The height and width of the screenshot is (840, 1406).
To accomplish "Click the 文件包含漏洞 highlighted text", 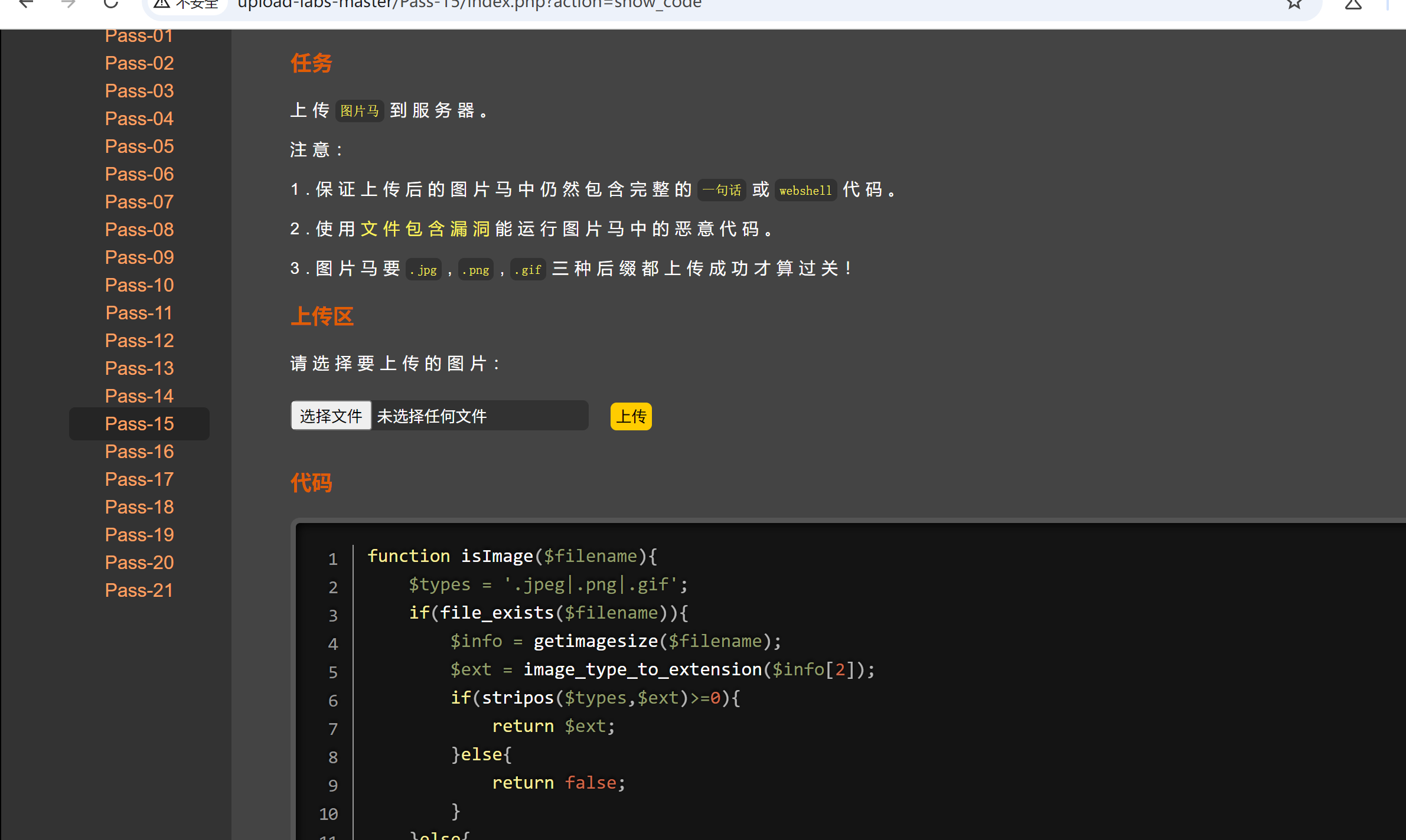I will [425, 229].
